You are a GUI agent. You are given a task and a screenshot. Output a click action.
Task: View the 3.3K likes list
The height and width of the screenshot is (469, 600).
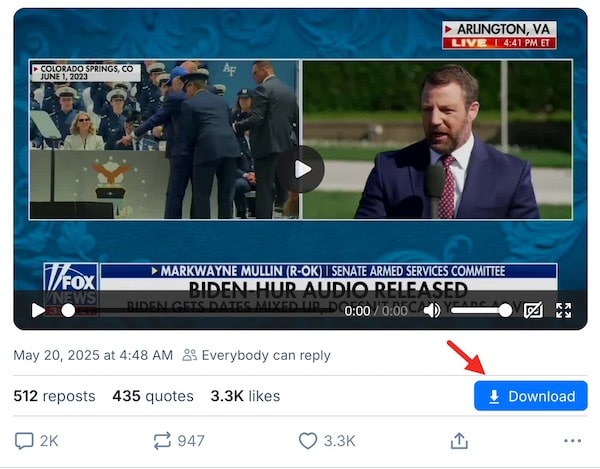245,396
